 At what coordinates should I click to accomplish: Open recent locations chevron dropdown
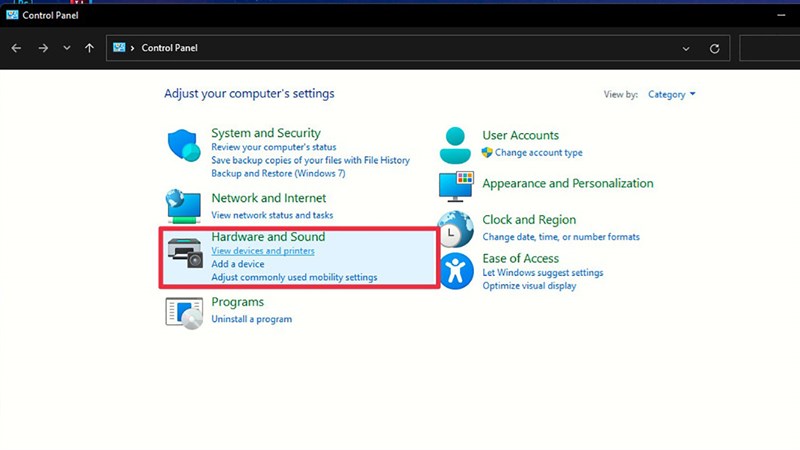[67, 48]
